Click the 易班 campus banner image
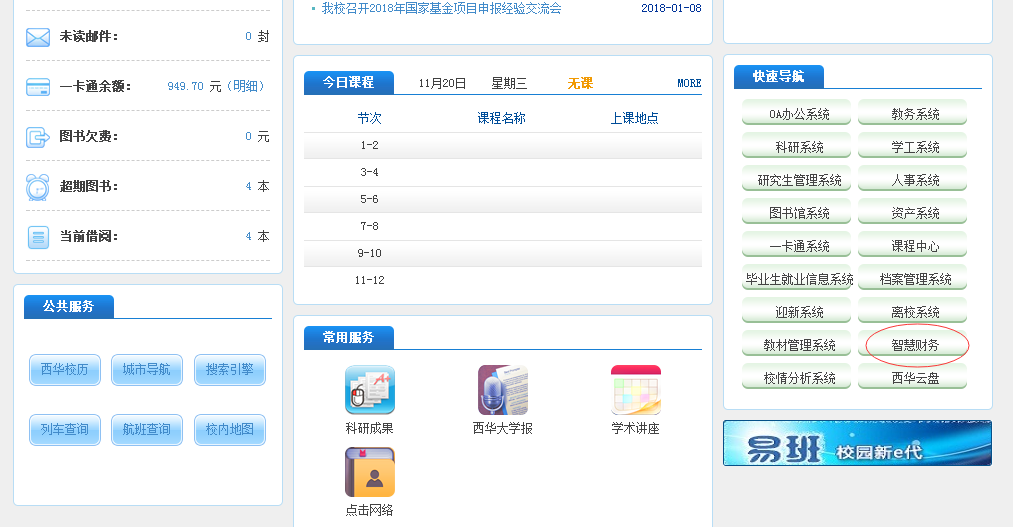The width and height of the screenshot is (1013, 527). pos(857,443)
